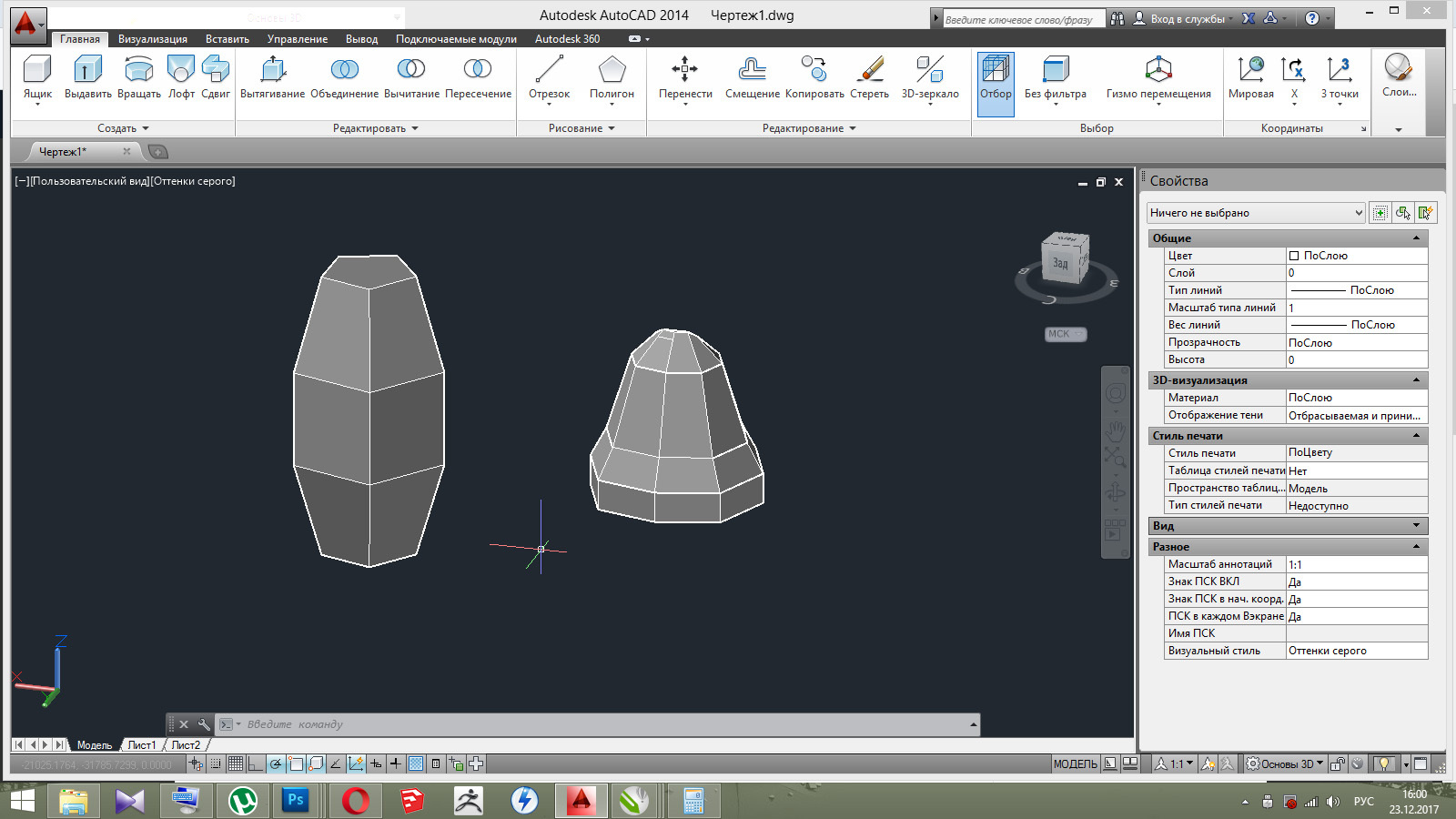Collapse the Стиль печати section
This screenshot has width=1456, height=819.
tap(1416, 436)
